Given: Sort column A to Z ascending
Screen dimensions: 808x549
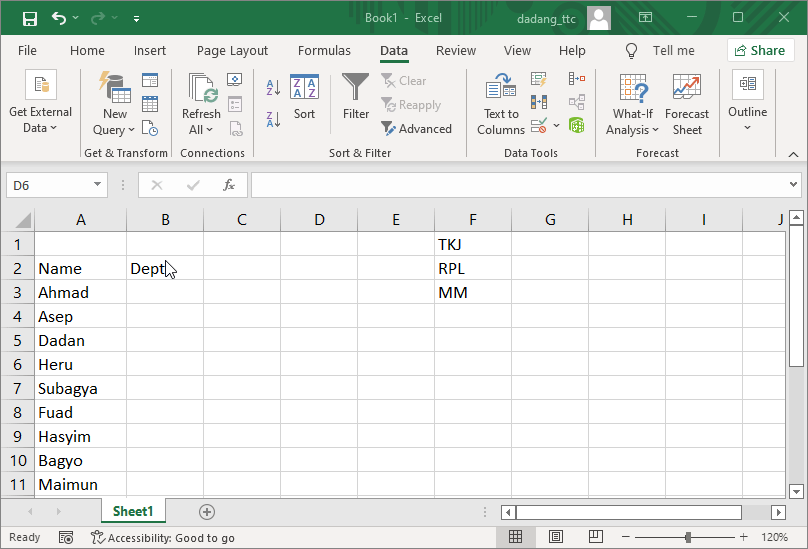Looking at the screenshot, I should coord(273,89).
